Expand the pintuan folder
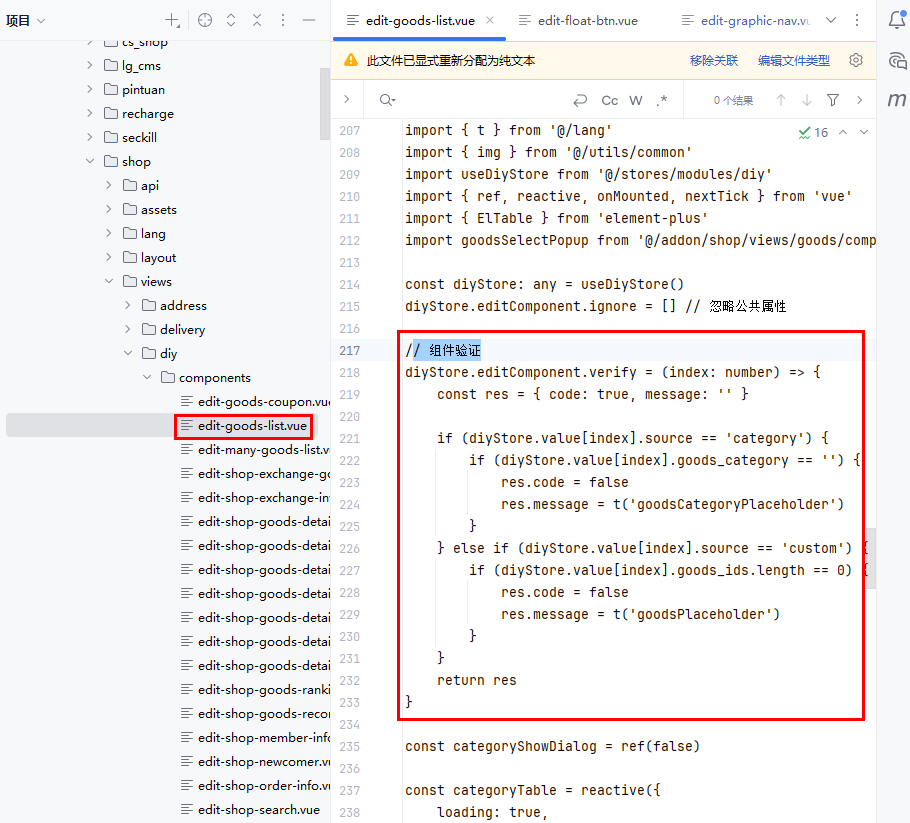 (x=89, y=89)
